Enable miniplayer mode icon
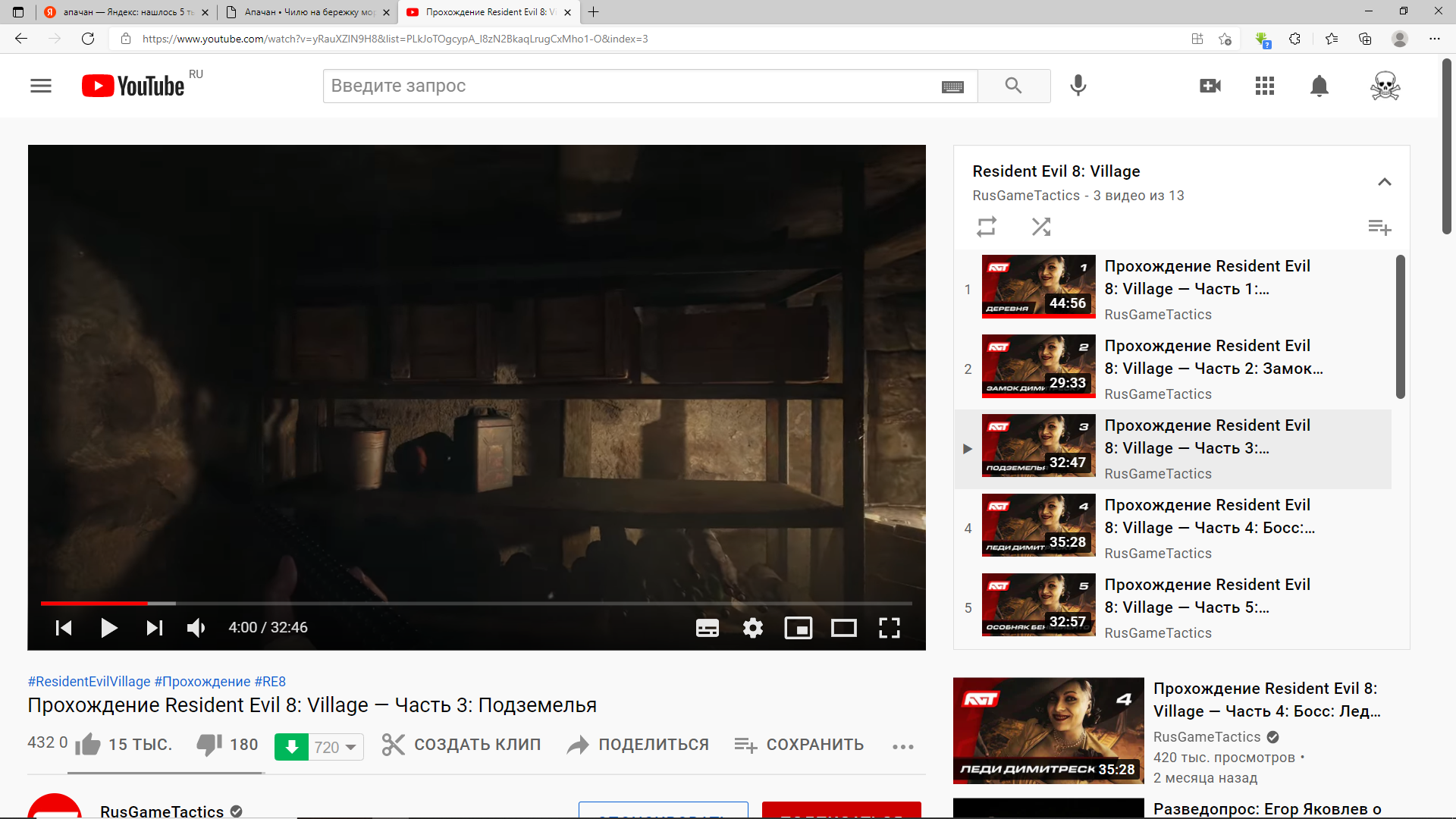 pyautogui.click(x=798, y=628)
